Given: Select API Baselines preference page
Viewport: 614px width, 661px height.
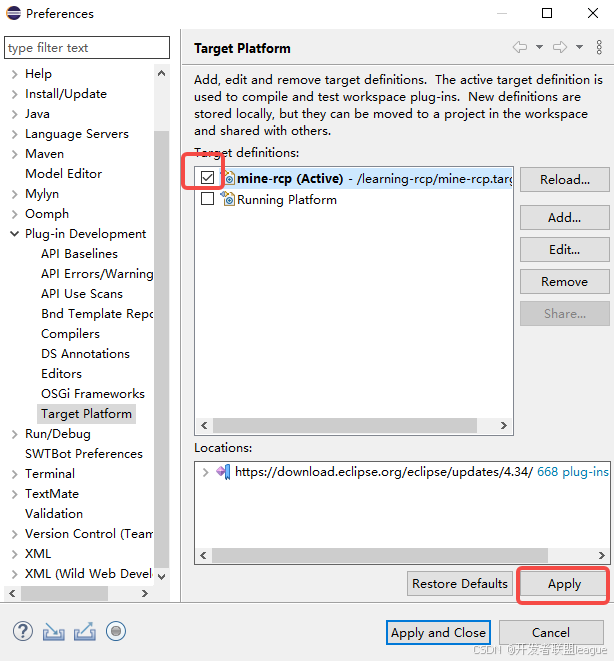Looking at the screenshot, I should pyautogui.click(x=79, y=254).
